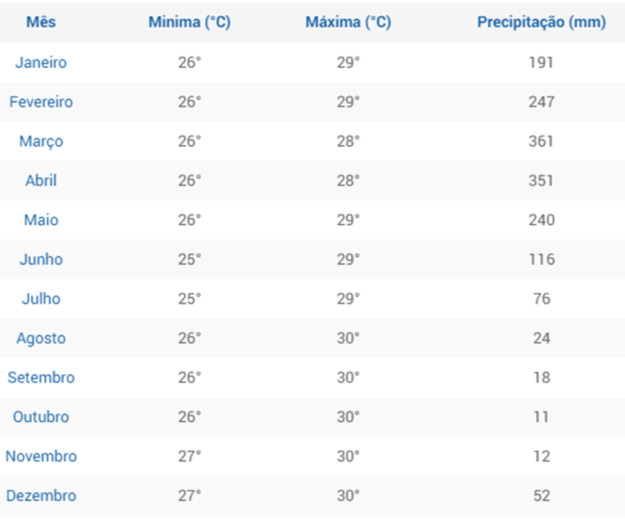The width and height of the screenshot is (625, 519).
Task: Click the Mês column header
Action: point(41,22)
